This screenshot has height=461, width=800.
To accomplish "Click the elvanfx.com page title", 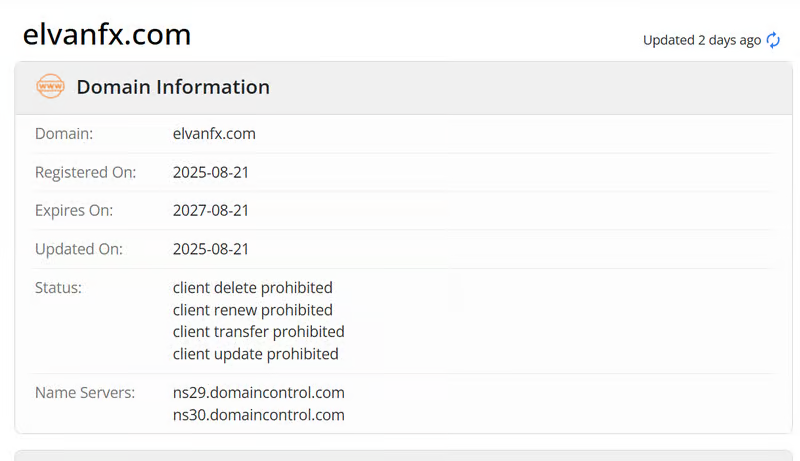I will click(x=107, y=35).
